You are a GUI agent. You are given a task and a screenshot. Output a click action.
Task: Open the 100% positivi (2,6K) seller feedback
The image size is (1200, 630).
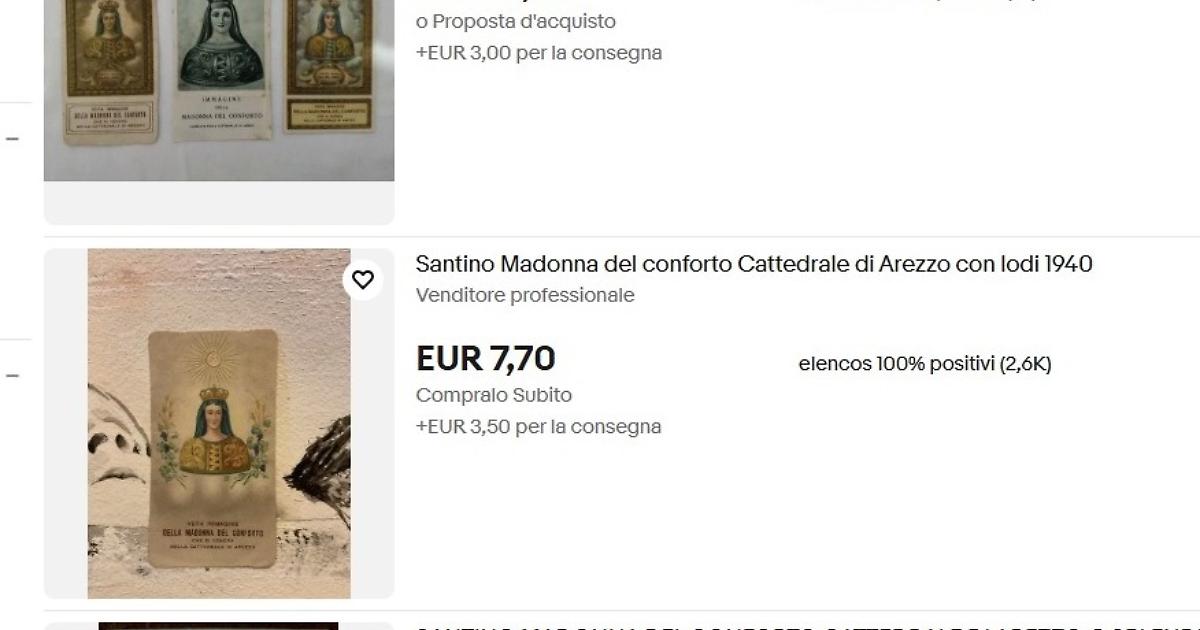click(x=925, y=364)
